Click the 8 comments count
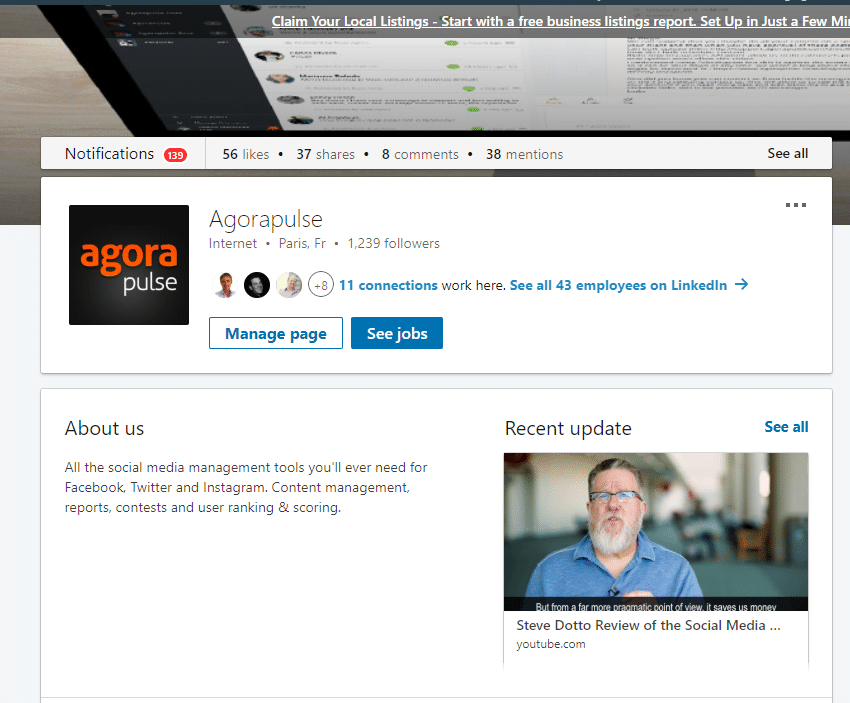The height and width of the screenshot is (703, 850). [x=420, y=154]
